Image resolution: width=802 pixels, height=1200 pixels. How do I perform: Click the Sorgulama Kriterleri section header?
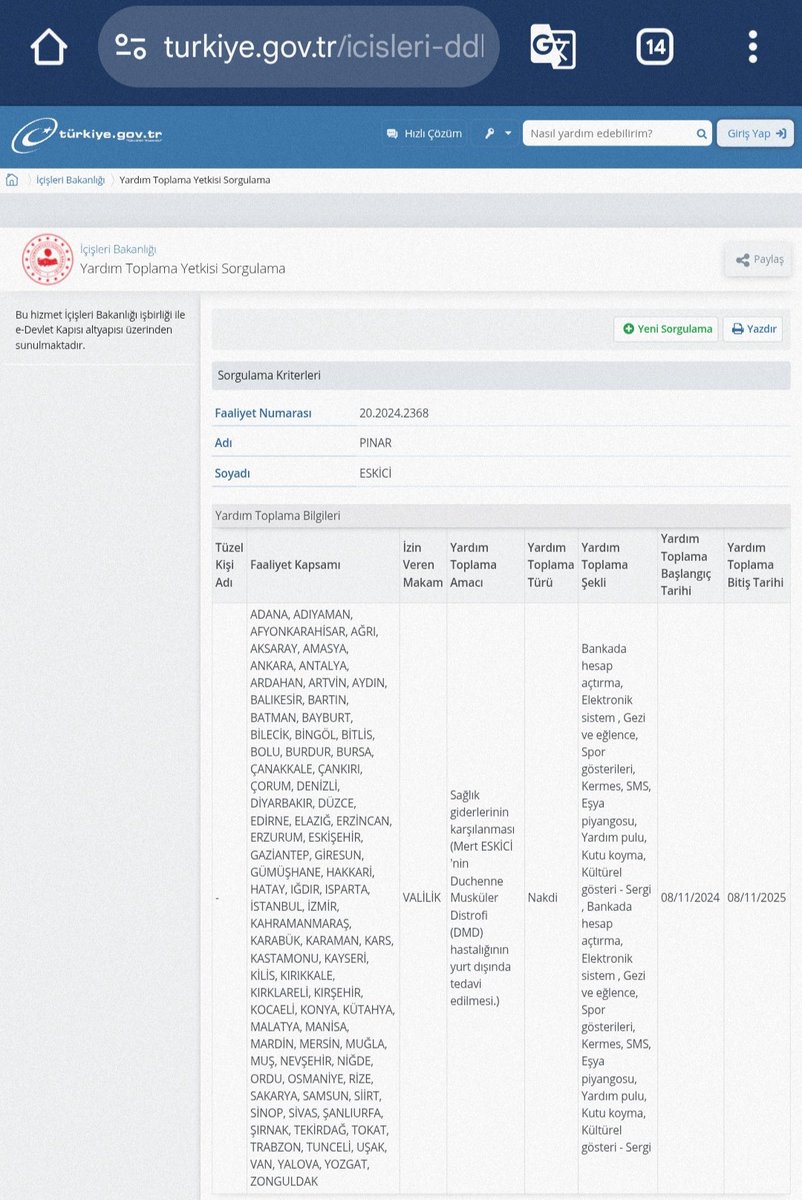501,376
